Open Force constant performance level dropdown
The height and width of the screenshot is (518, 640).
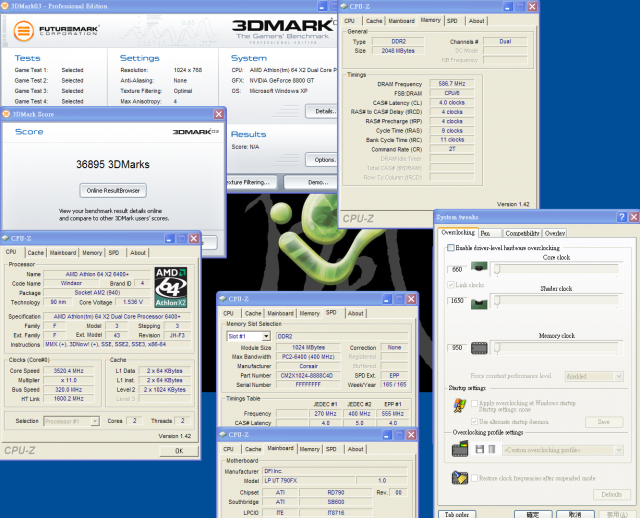[x=619, y=376]
